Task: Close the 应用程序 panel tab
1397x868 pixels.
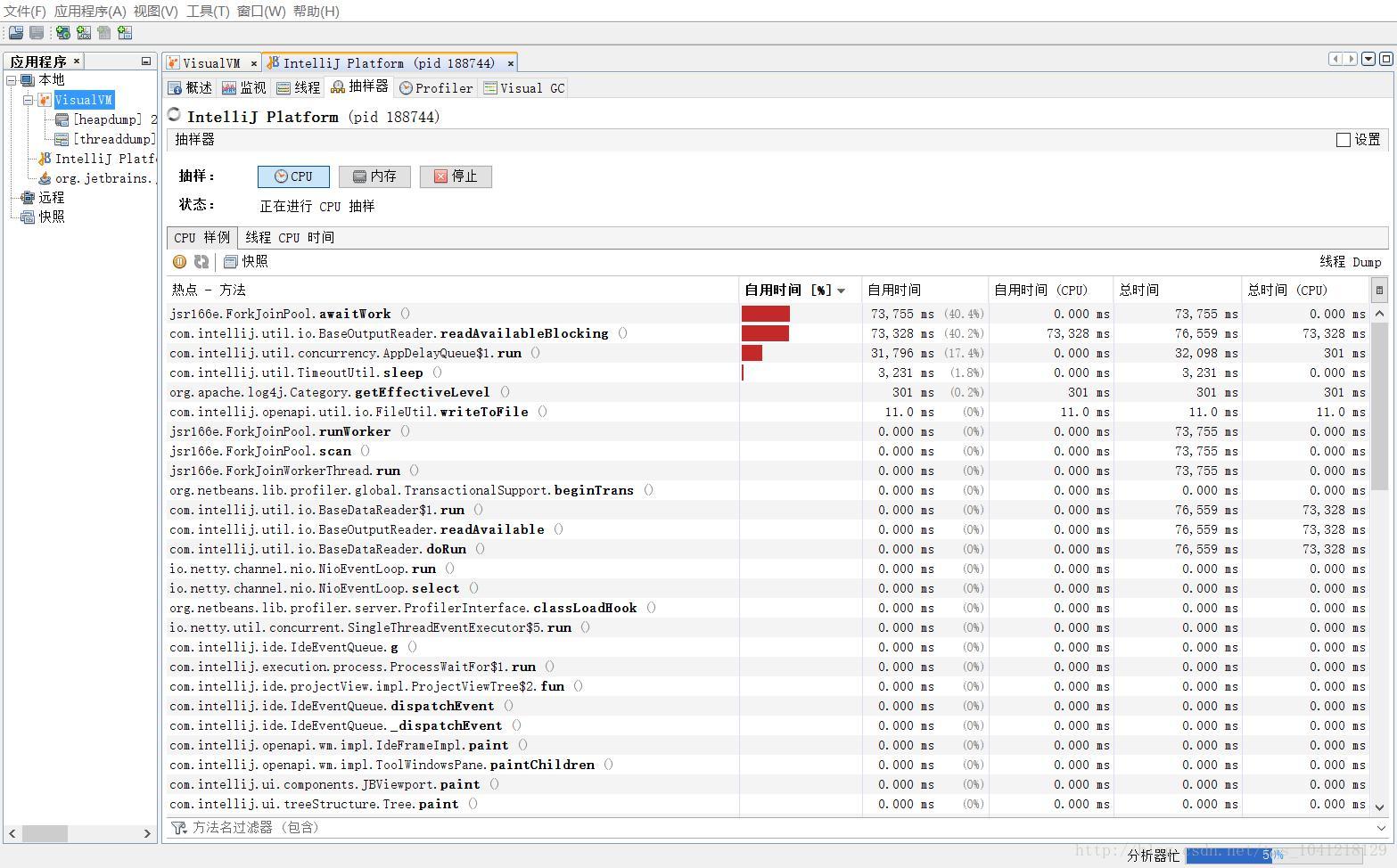Action: (x=77, y=61)
